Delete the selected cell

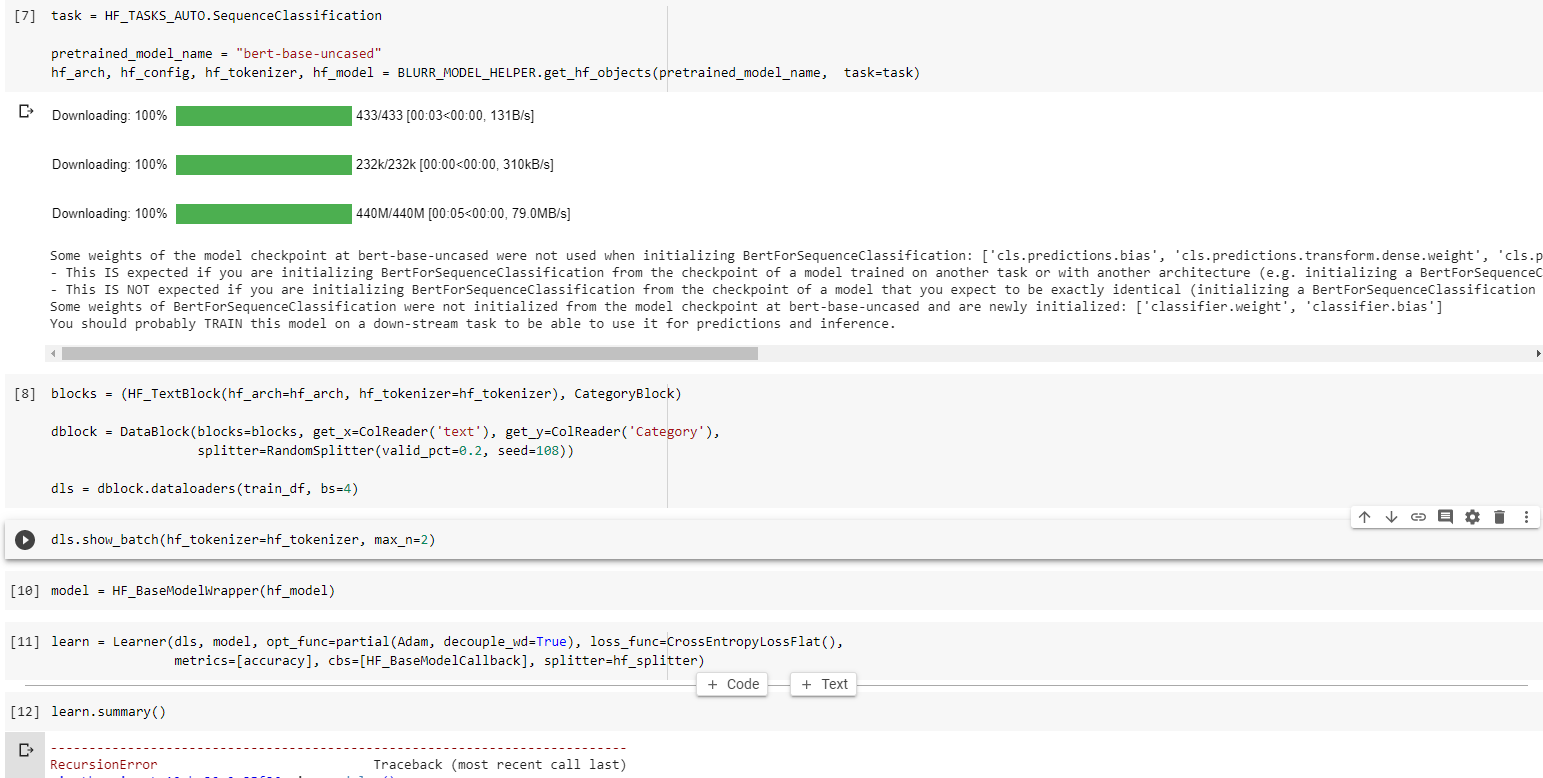(1499, 517)
